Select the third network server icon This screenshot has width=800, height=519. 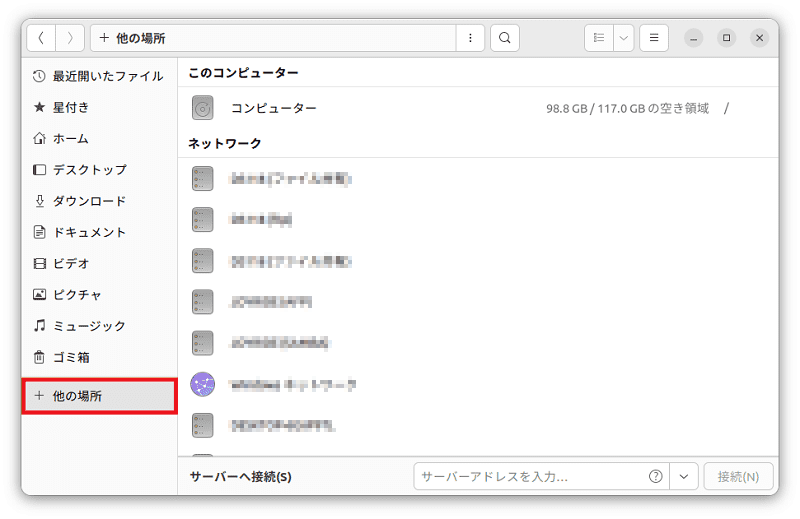pyautogui.click(x=203, y=261)
